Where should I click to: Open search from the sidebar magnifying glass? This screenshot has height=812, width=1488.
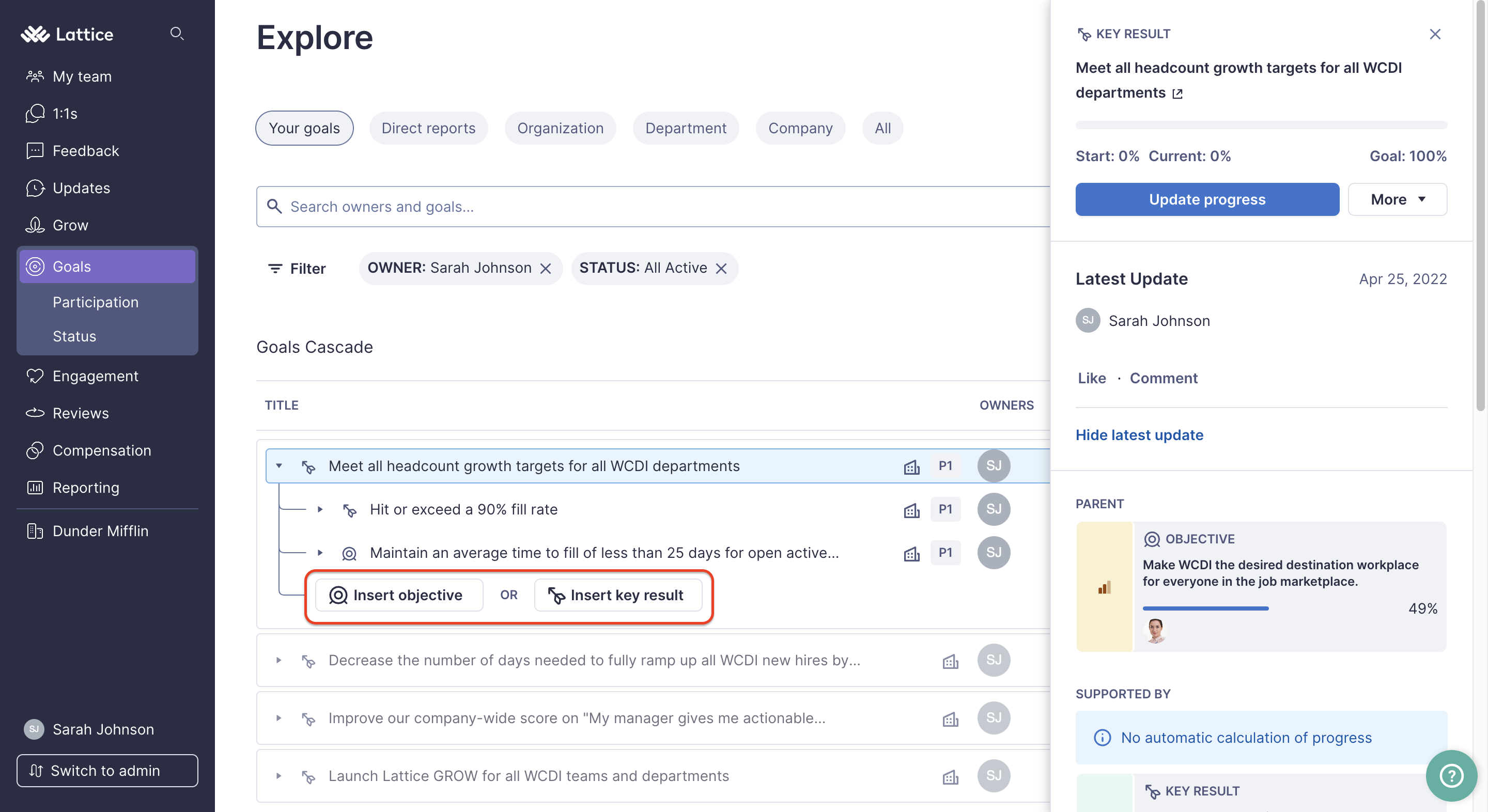(x=177, y=34)
